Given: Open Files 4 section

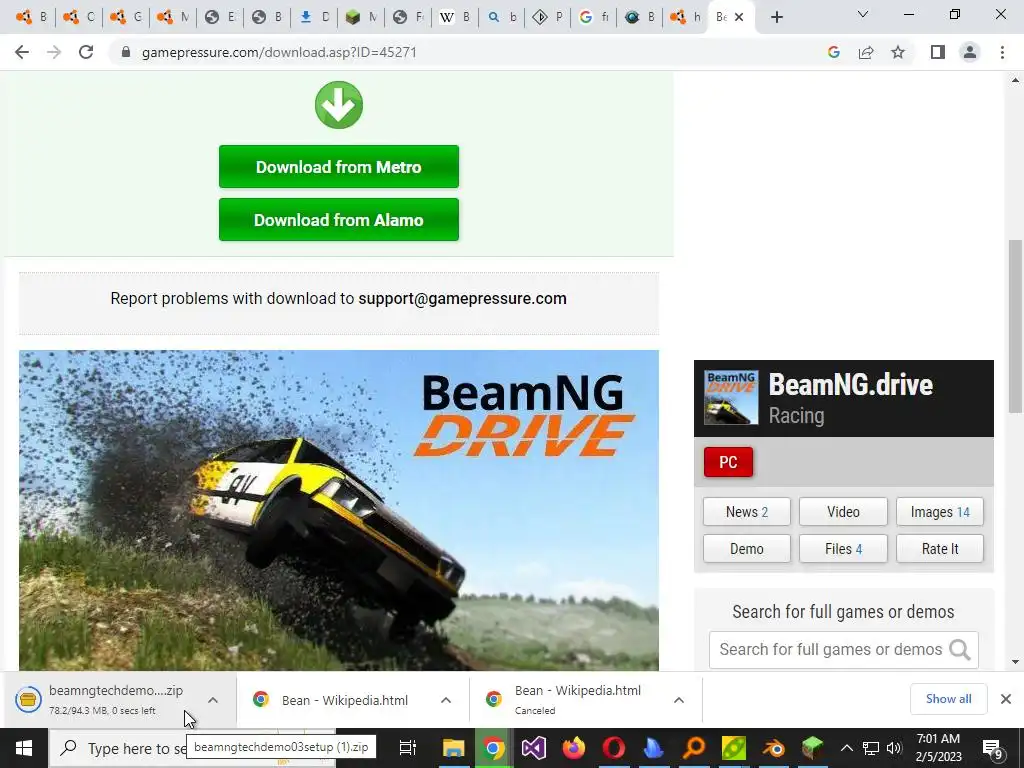Looking at the screenshot, I should [x=843, y=549].
